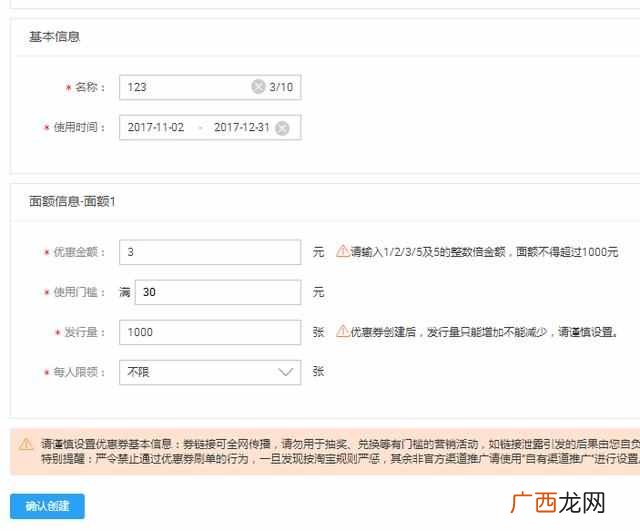
Task: Clear the 使用时间 date range with X icon
Action: [282, 128]
